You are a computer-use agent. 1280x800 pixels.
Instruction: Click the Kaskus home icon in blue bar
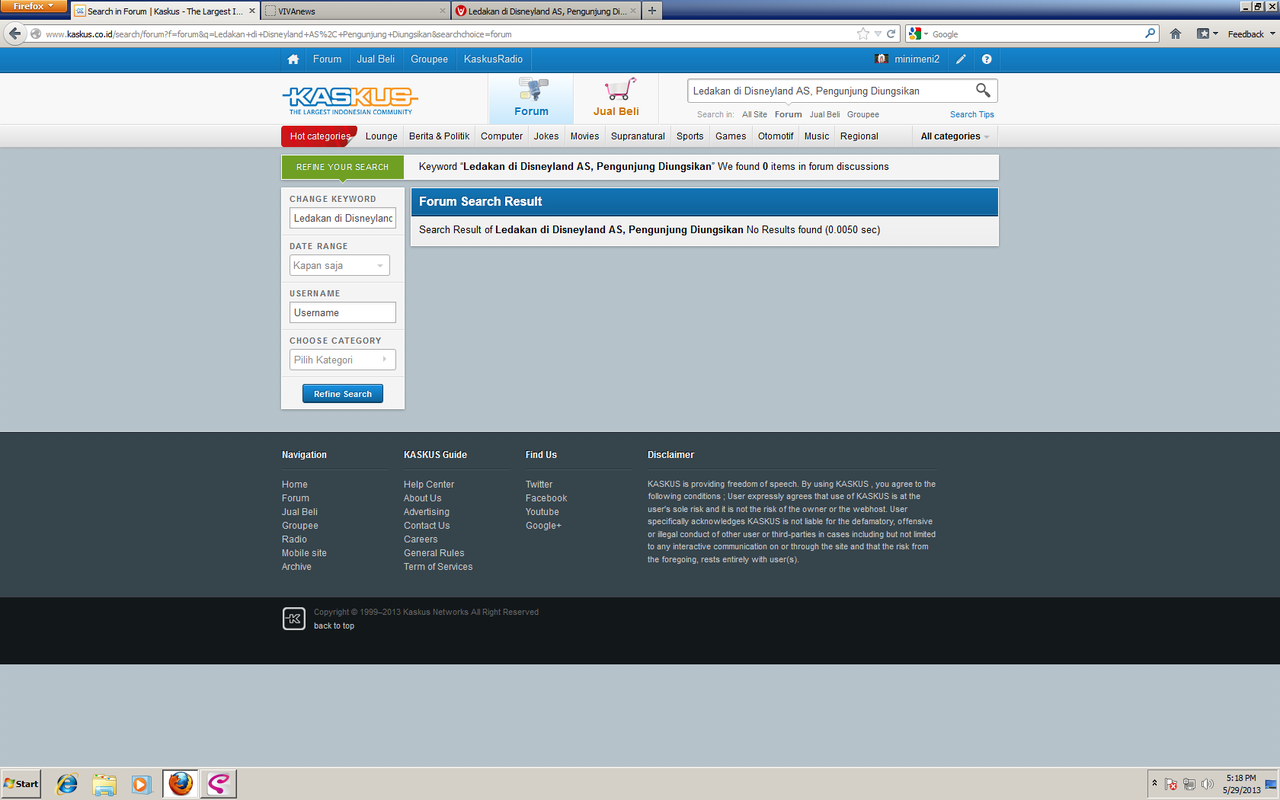pyautogui.click(x=293, y=59)
